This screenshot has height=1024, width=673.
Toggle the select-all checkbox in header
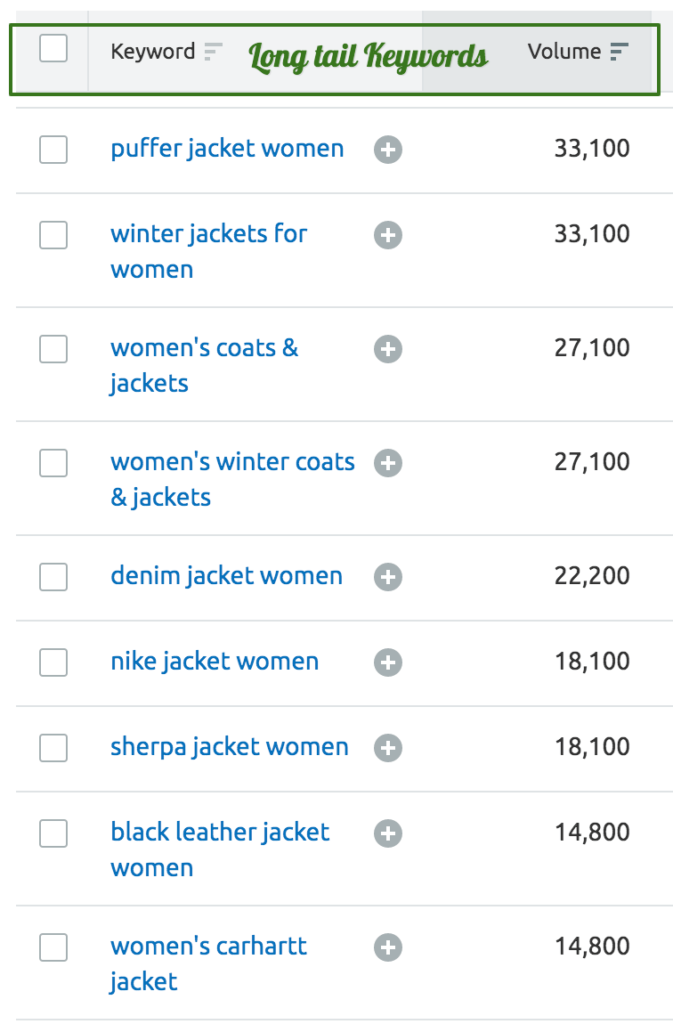coord(54,48)
